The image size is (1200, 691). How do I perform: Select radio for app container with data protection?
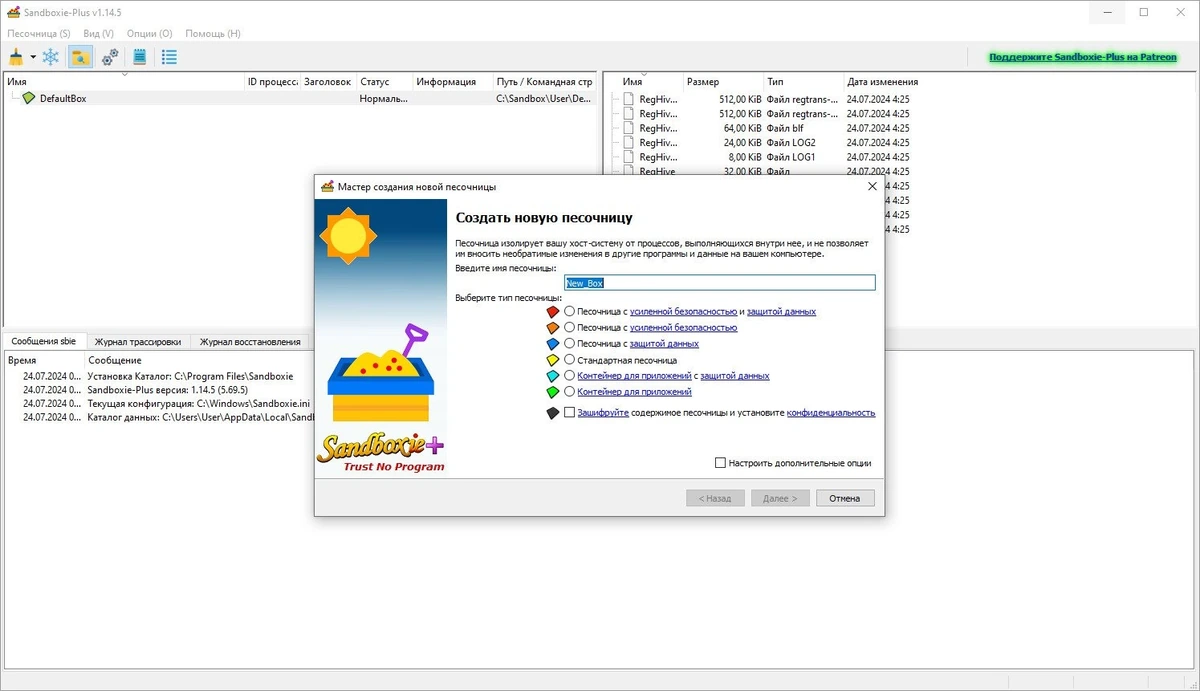pyautogui.click(x=570, y=375)
